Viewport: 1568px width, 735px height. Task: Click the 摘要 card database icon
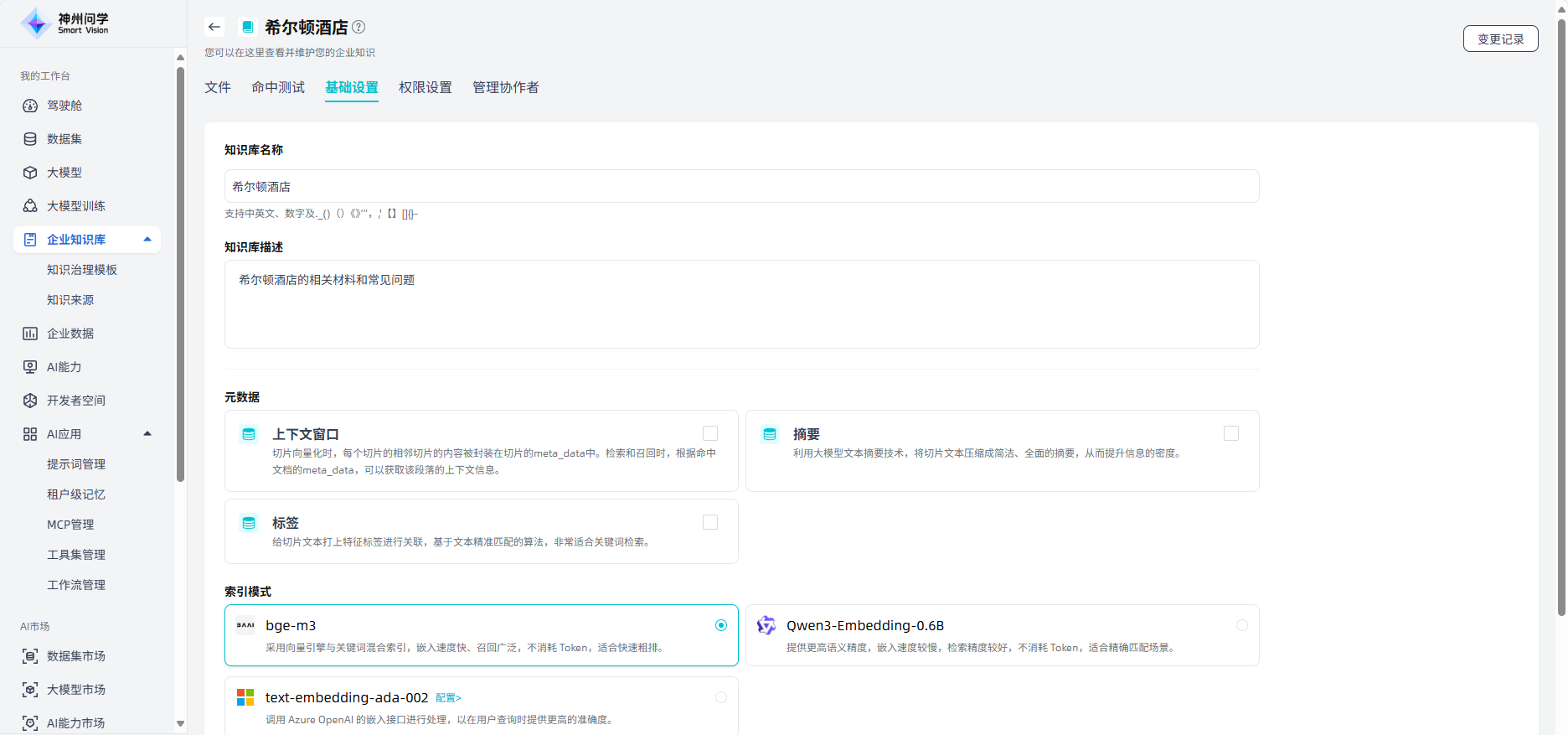770,434
